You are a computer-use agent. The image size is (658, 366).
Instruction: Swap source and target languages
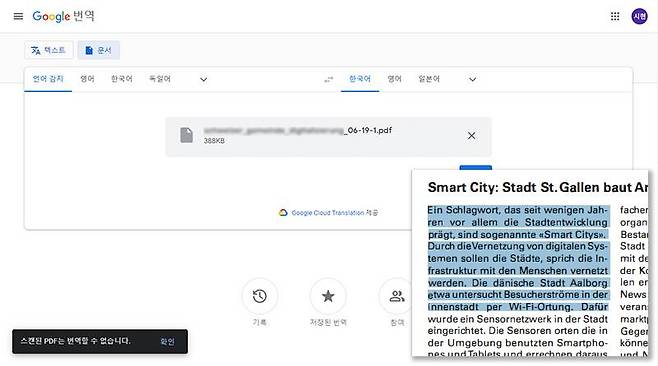coord(329,79)
